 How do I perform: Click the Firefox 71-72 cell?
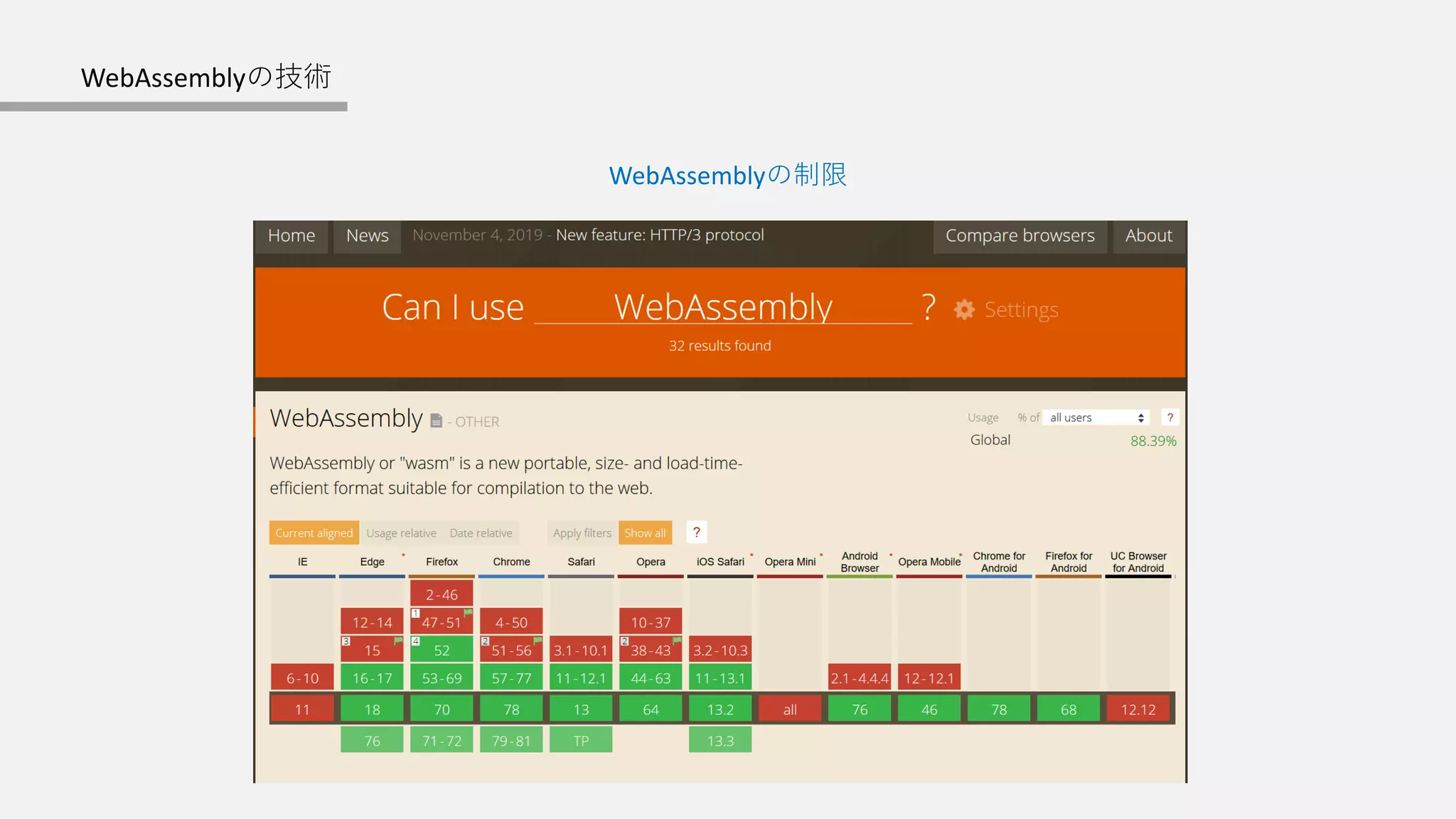tap(441, 740)
